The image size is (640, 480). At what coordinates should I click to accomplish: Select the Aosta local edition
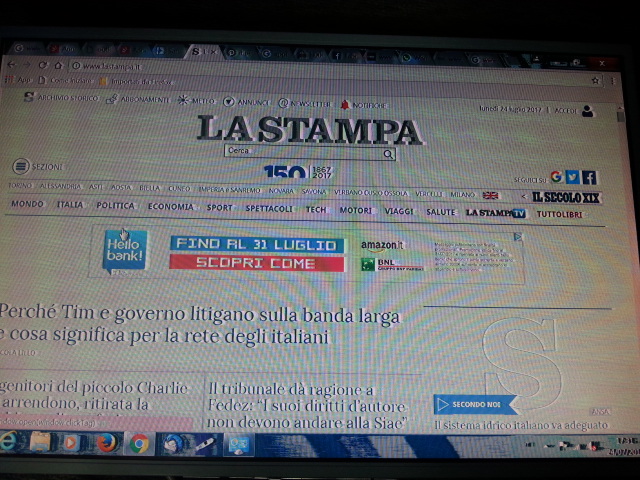click(121, 188)
